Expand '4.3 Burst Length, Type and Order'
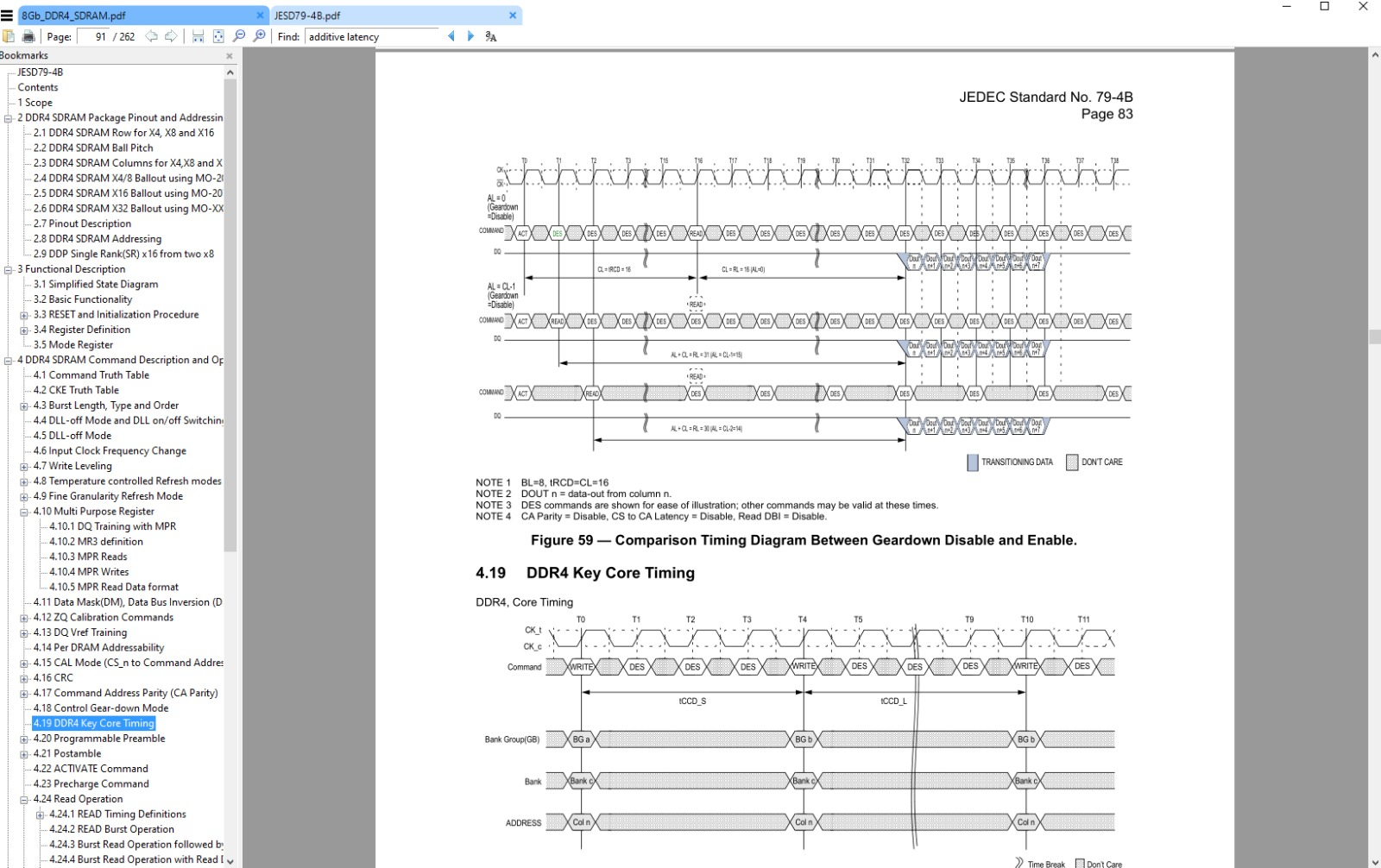Image resolution: width=1381 pixels, height=868 pixels. 24,406
